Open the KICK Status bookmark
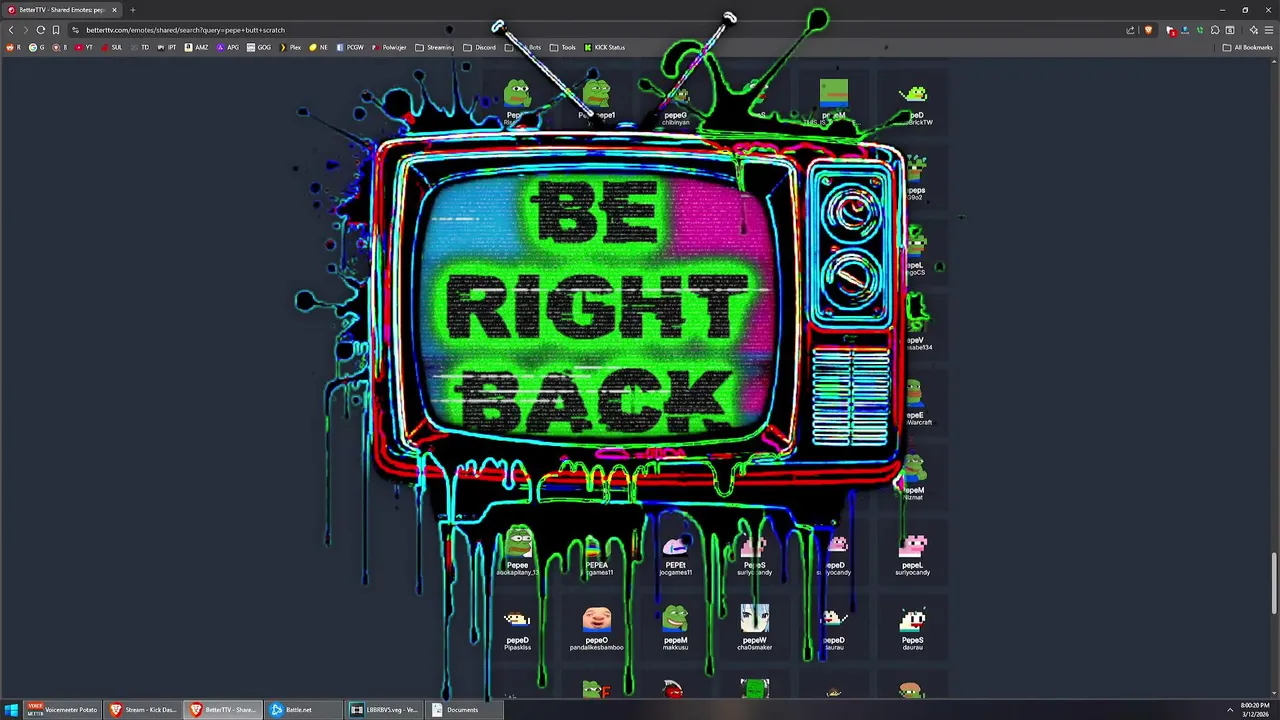Image resolution: width=1280 pixels, height=720 pixels. pos(604,47)
